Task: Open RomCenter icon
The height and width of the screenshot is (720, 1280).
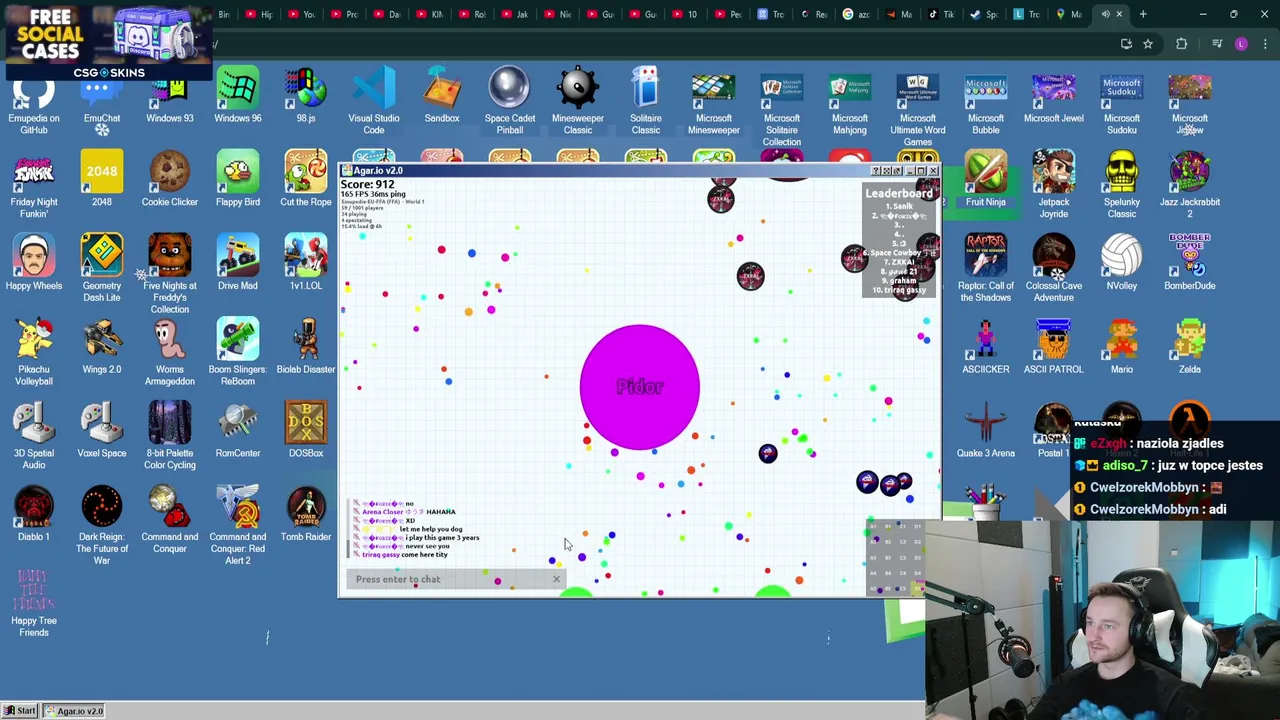Action: pos(238,432)
